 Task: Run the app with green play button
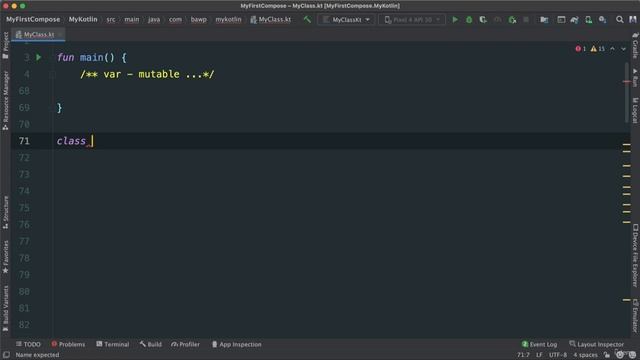pyautogui.click(x=455, y=19)
